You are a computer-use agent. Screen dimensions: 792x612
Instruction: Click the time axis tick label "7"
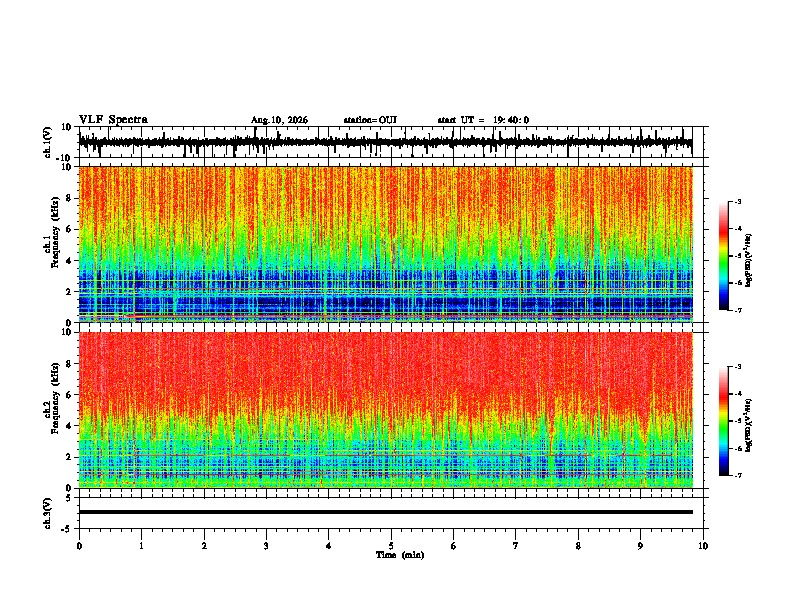516,546
